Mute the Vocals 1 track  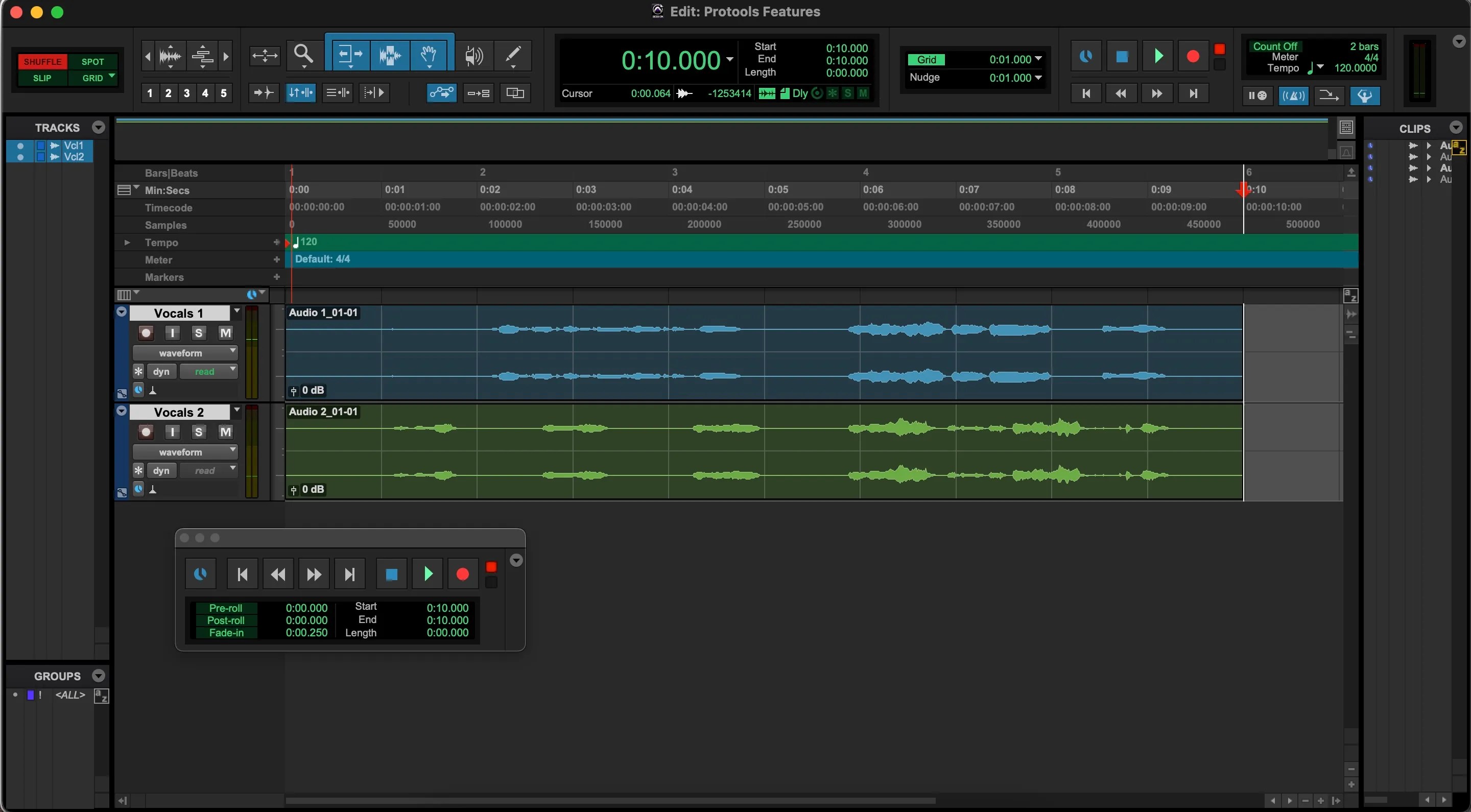coord(226,333)
